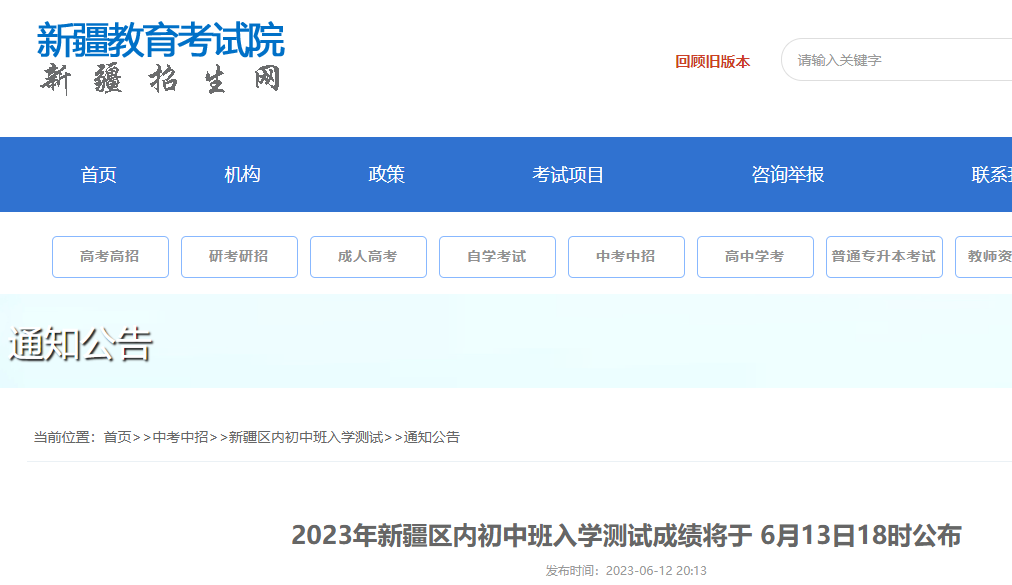This screenshot has height=585, width=1012.
Task: Click the article title about 6月13日18时公布
Action: 626,535
